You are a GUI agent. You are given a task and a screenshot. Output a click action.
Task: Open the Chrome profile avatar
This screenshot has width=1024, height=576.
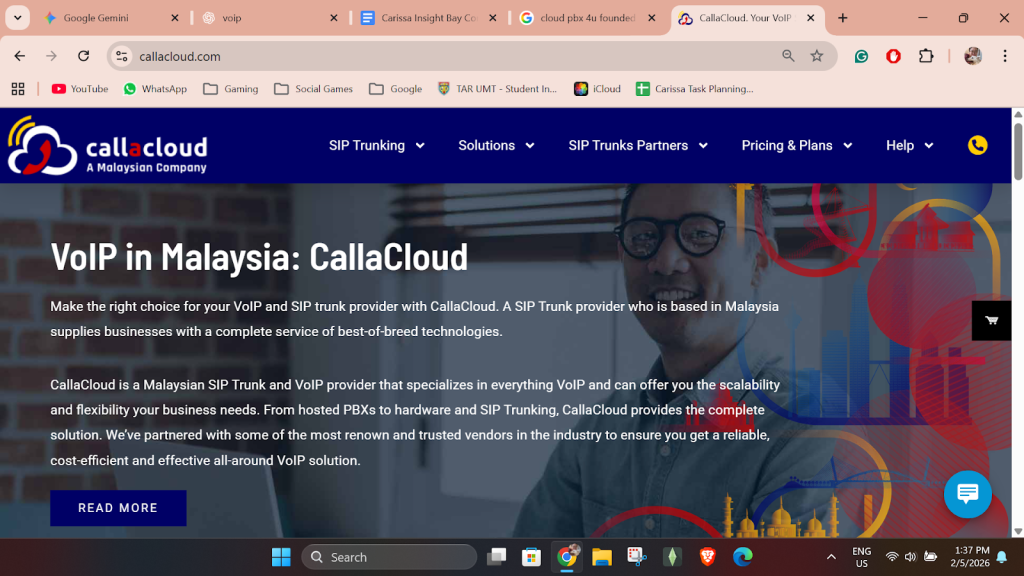click(972, 56)
